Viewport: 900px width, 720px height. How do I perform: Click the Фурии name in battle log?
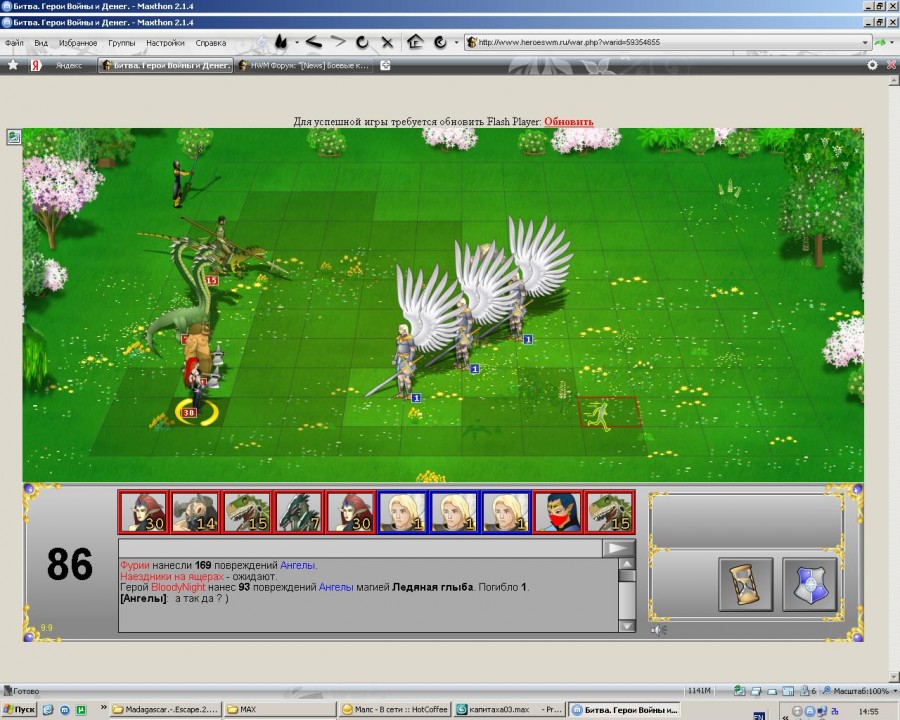[134, 566]
